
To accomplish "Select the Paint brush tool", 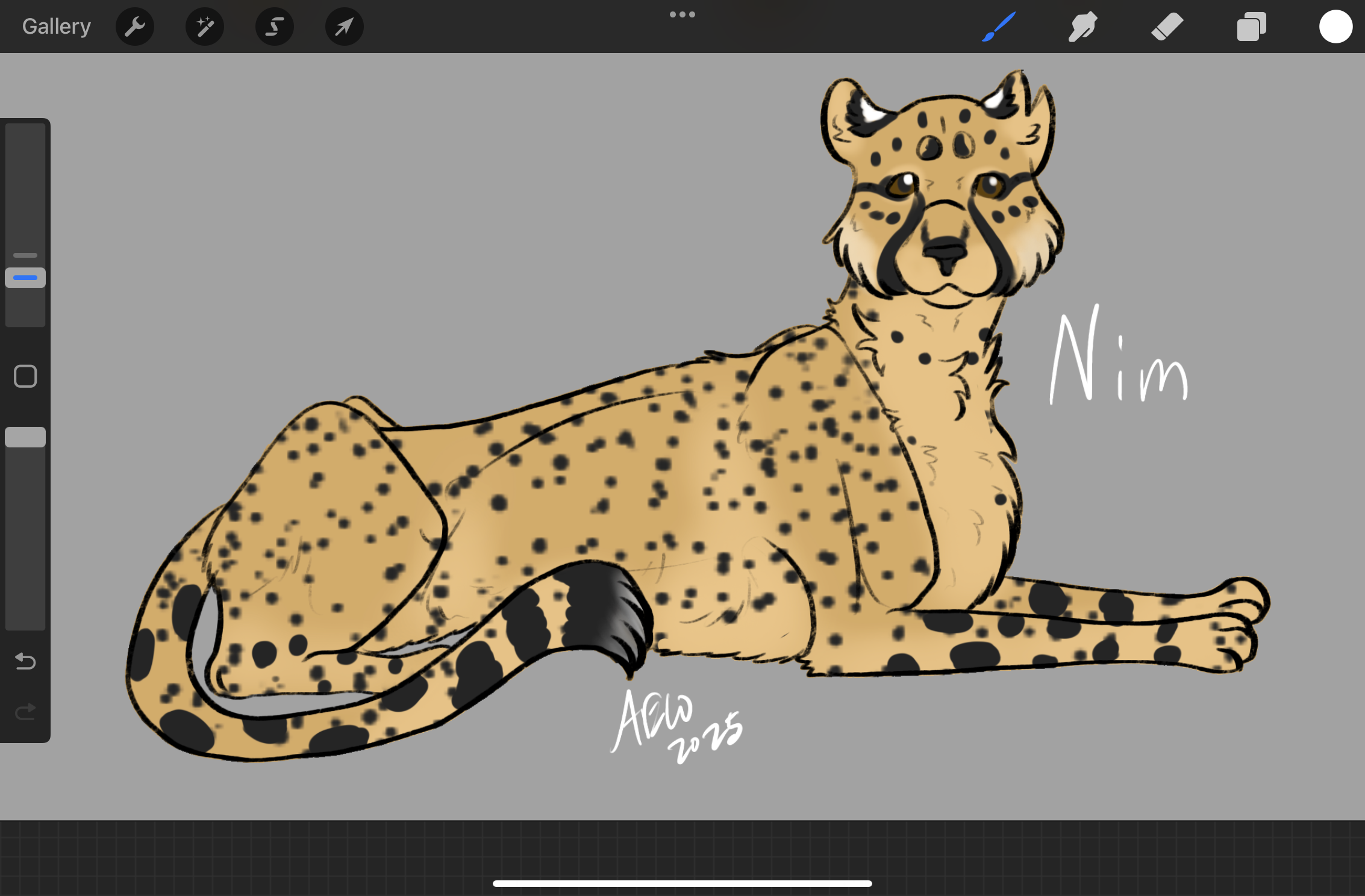I will pyautogui.click(x=999, y=26).
